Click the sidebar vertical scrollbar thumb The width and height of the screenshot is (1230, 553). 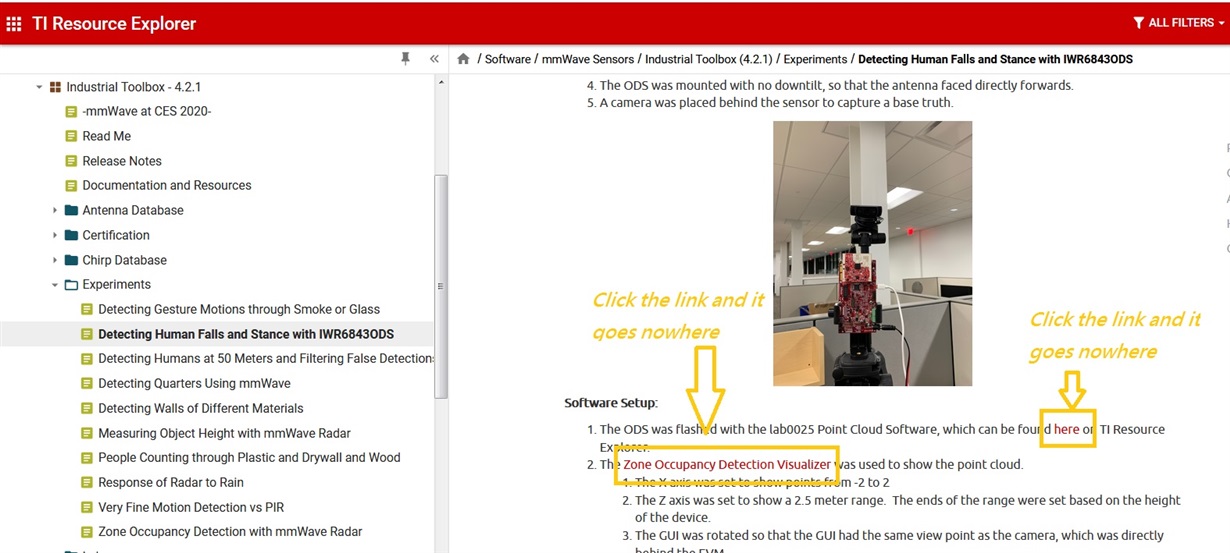(x=441, y=286)
